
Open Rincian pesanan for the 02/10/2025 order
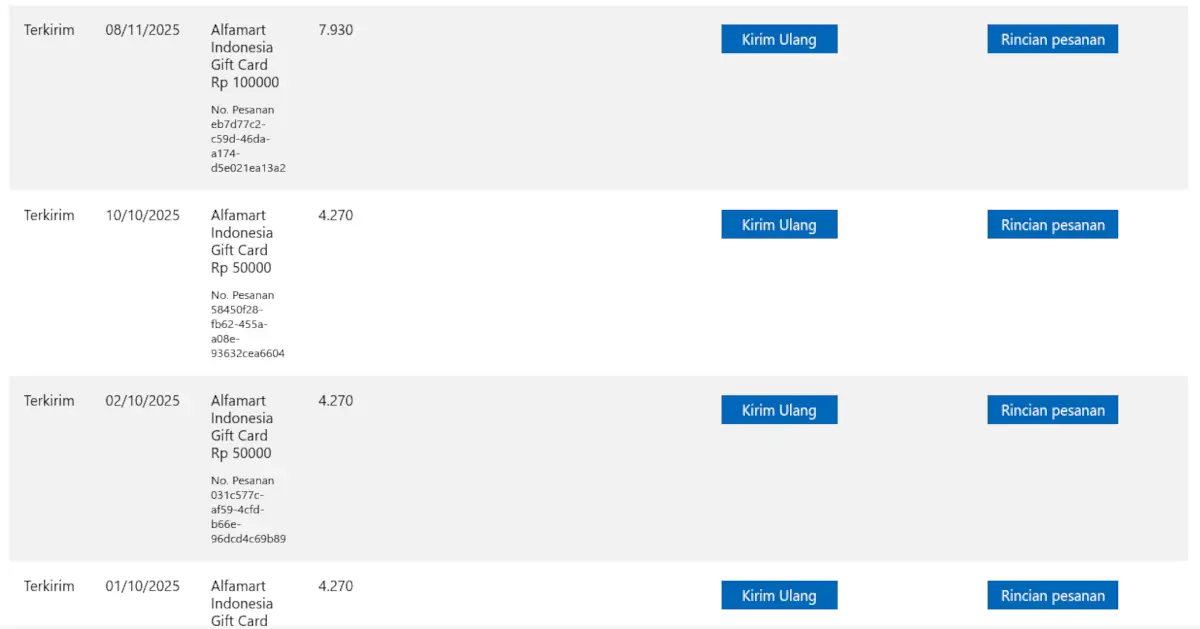click(x=1052, y=409)
